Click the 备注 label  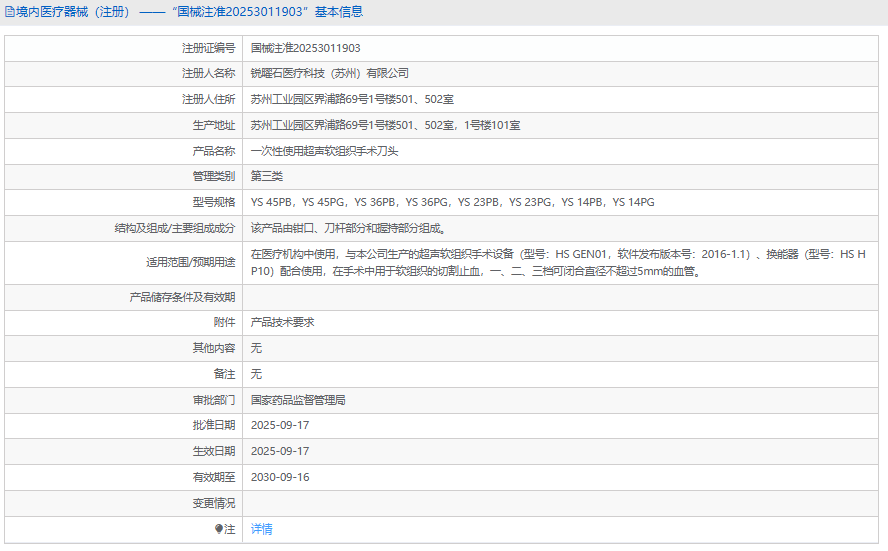pyautogui.click(x=224, y=374)
